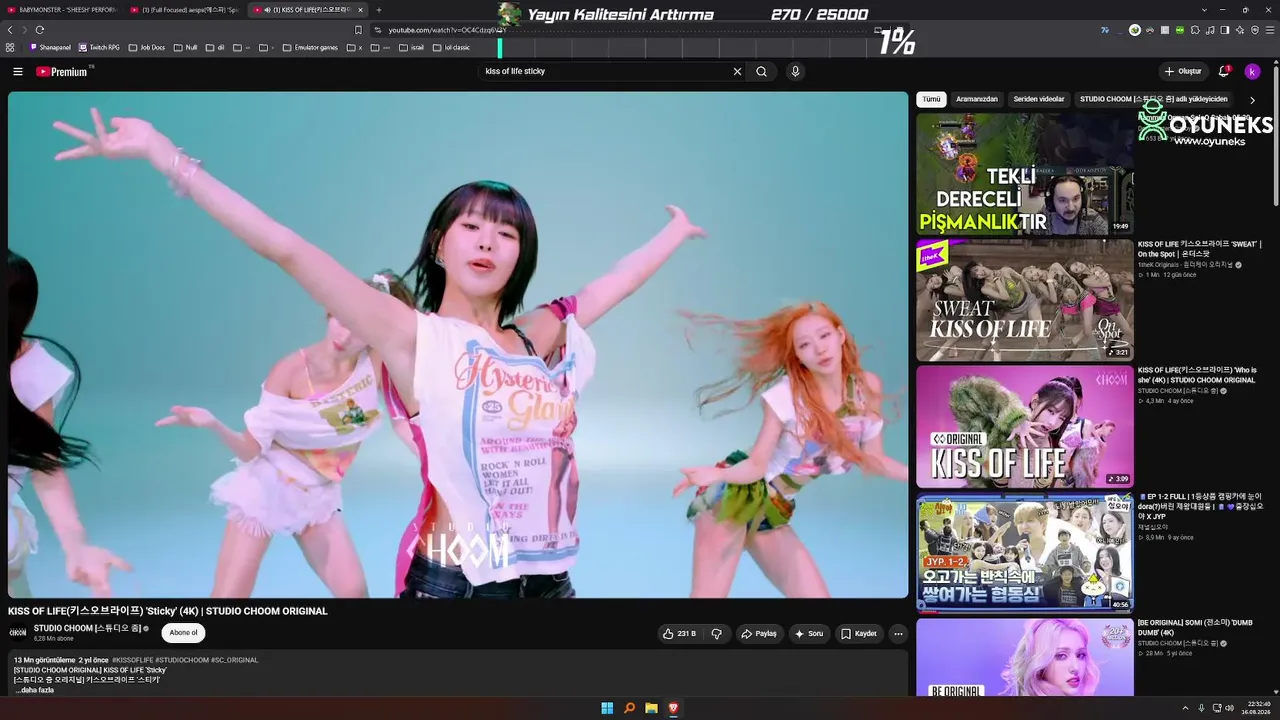The width and height of the screenshot is (1280, 720).
Task: Open the 'Who is she' video thumbnail
Action: [1025, 426]
